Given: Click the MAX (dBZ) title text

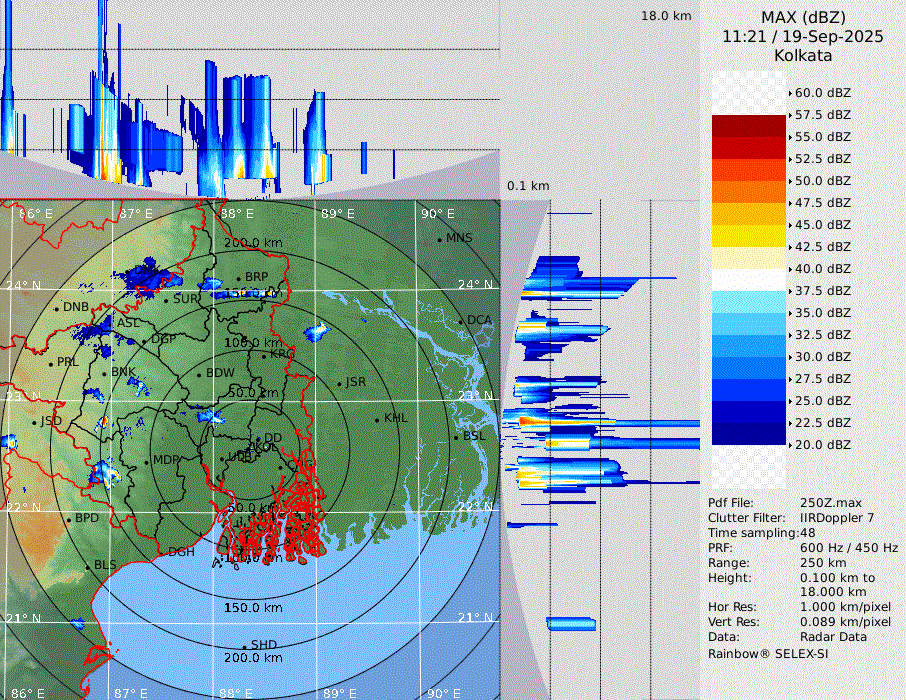Looking at the screenshot, I should click(x=803, y=17).
